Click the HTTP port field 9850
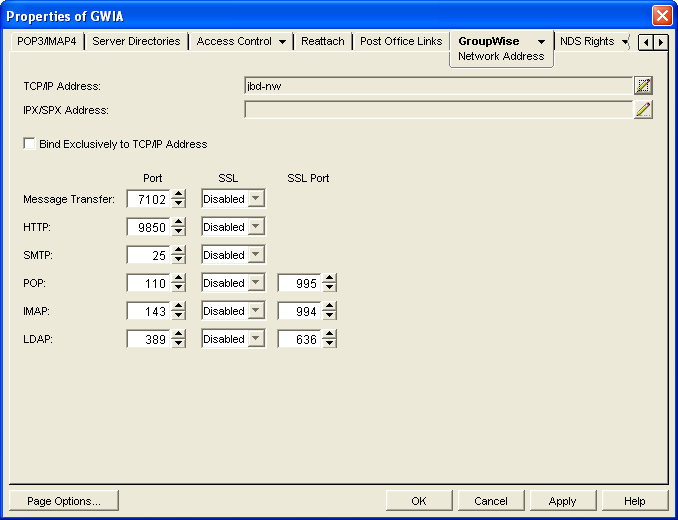Viewport: 678px width, 520px height. [x=148, y=227]
